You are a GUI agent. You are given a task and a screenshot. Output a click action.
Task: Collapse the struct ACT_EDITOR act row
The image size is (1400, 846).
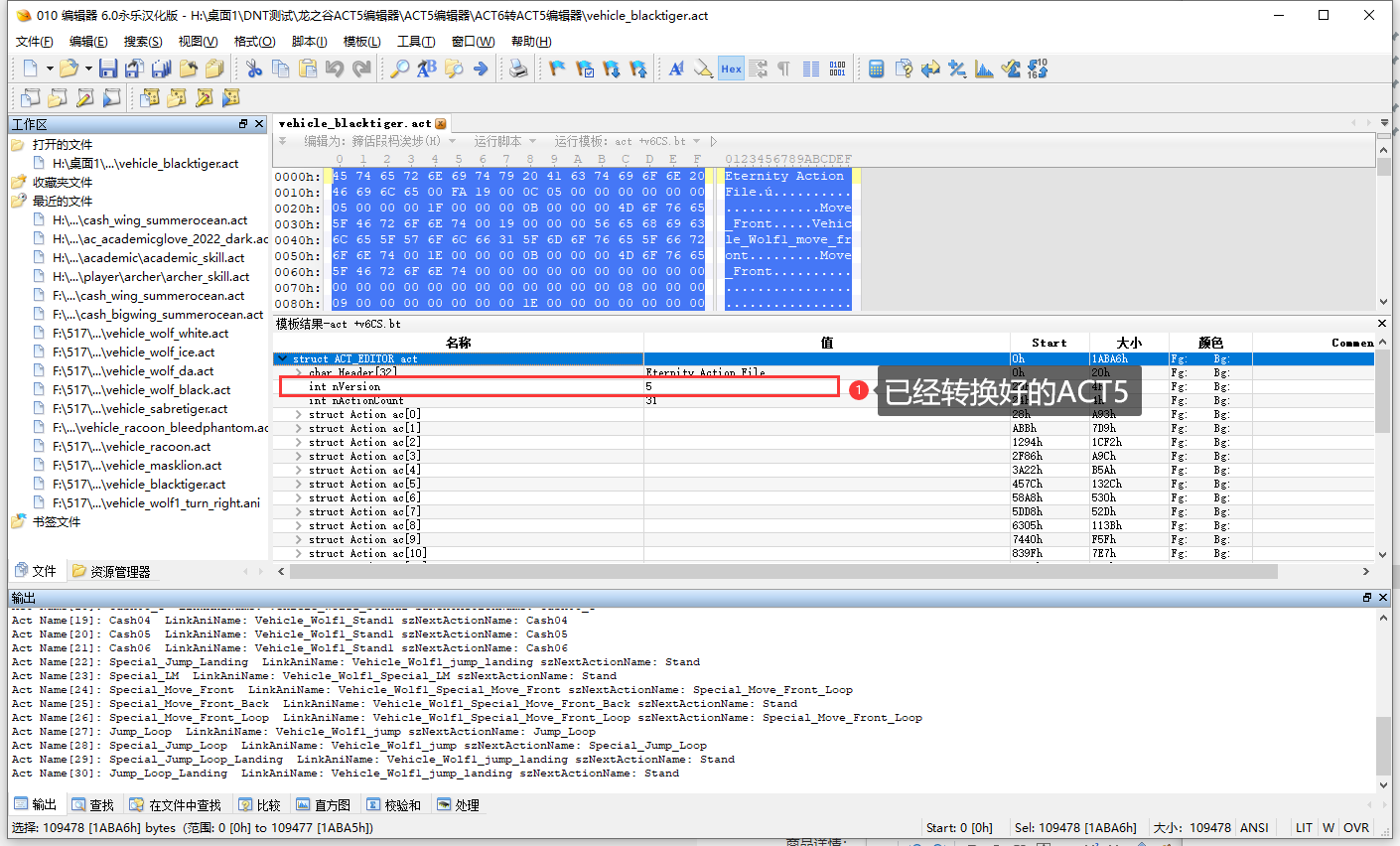tap(283, 358)
